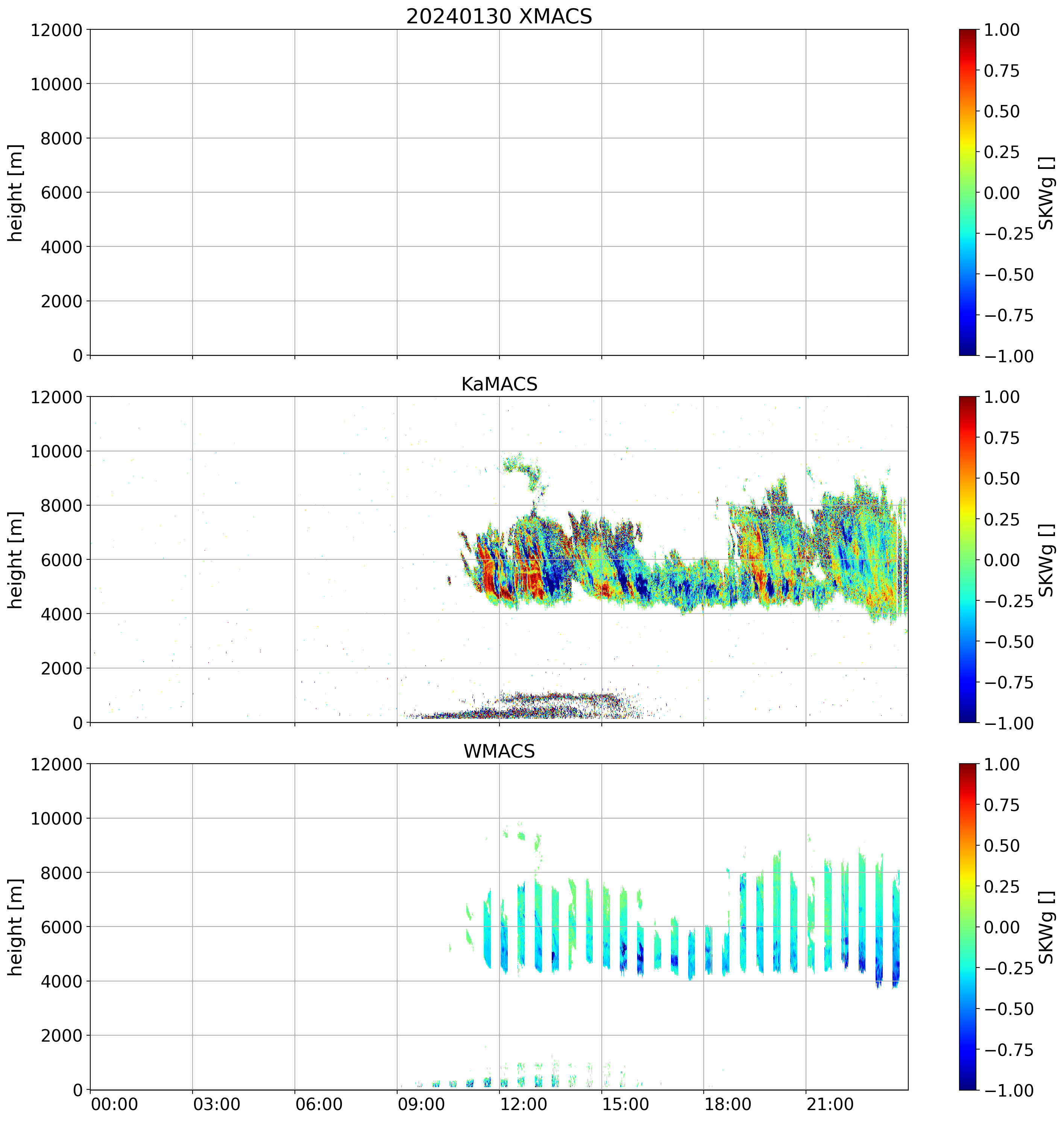Click the 1.00 label on the top colorbar
This screenshot has width=1064, height=1121.
(1001, 29)
